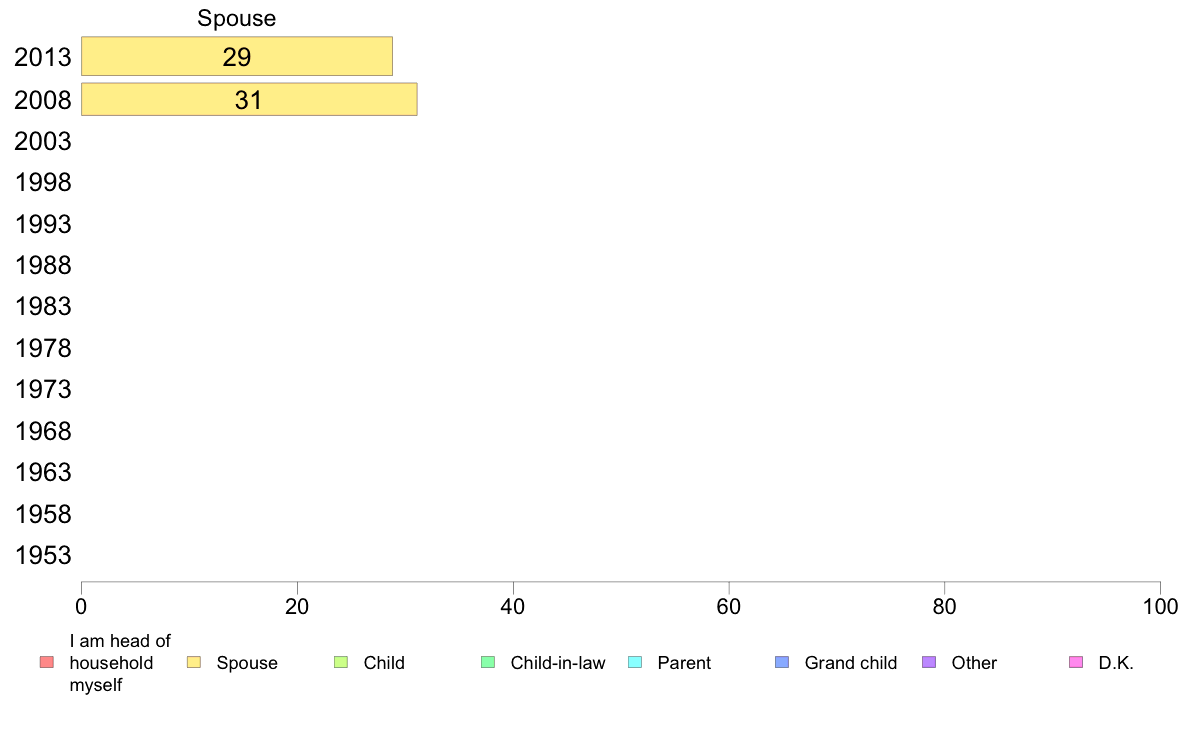Click the 1988 year label
The width and height of the screenshot is (1188, 736).
coord(42,265)
